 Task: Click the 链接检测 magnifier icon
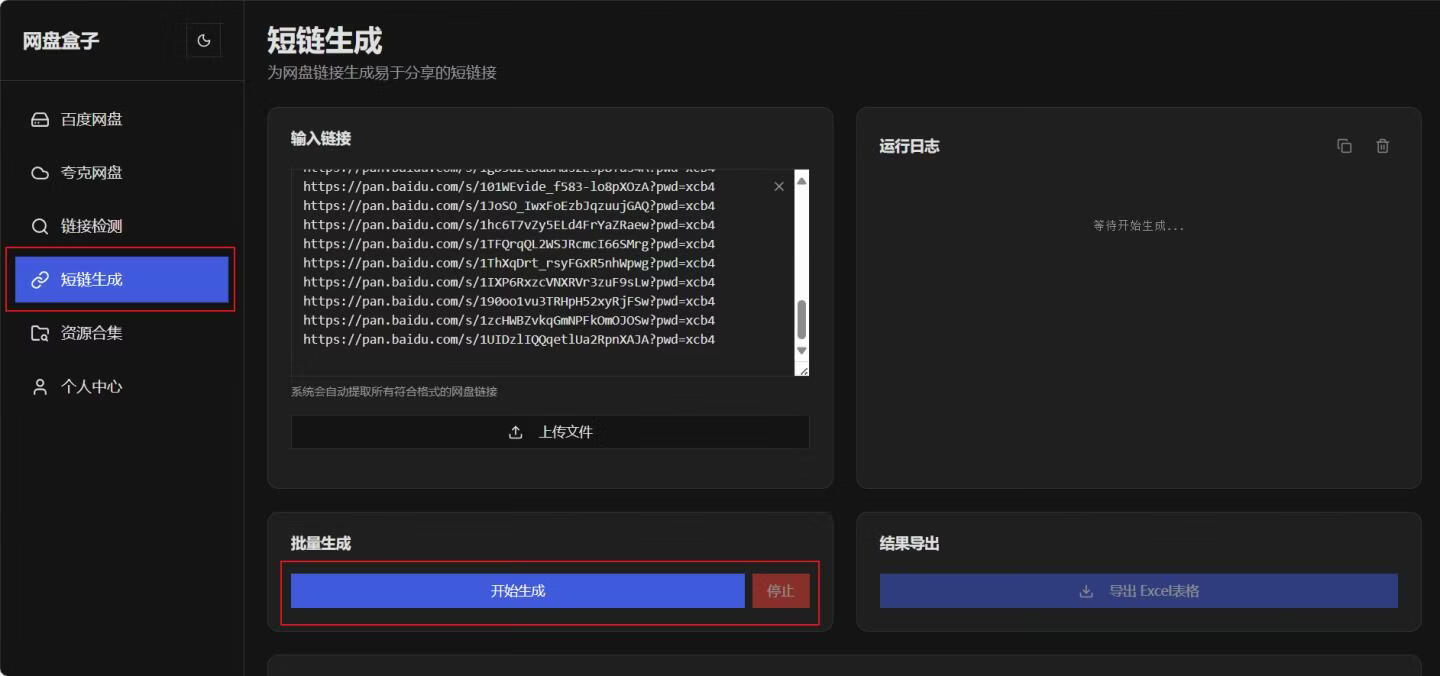(x=40, y=227)
